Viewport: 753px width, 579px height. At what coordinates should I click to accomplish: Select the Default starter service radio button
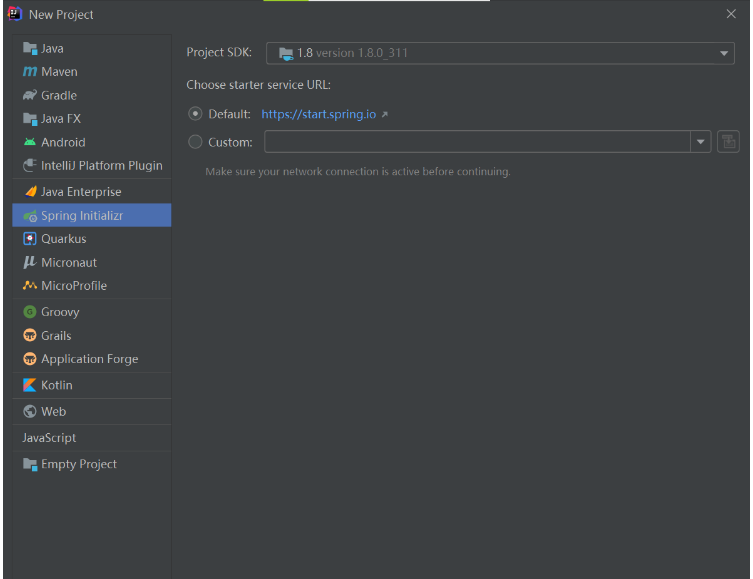coord(195,114)
